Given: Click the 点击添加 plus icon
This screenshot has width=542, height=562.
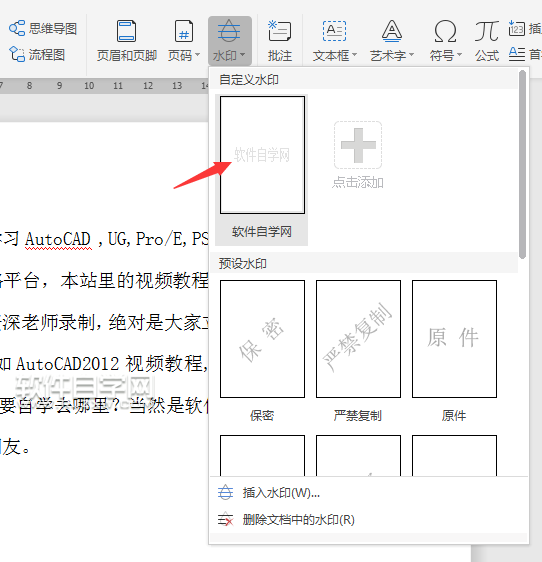Looking at the screenshot, I should coord(358,145).
